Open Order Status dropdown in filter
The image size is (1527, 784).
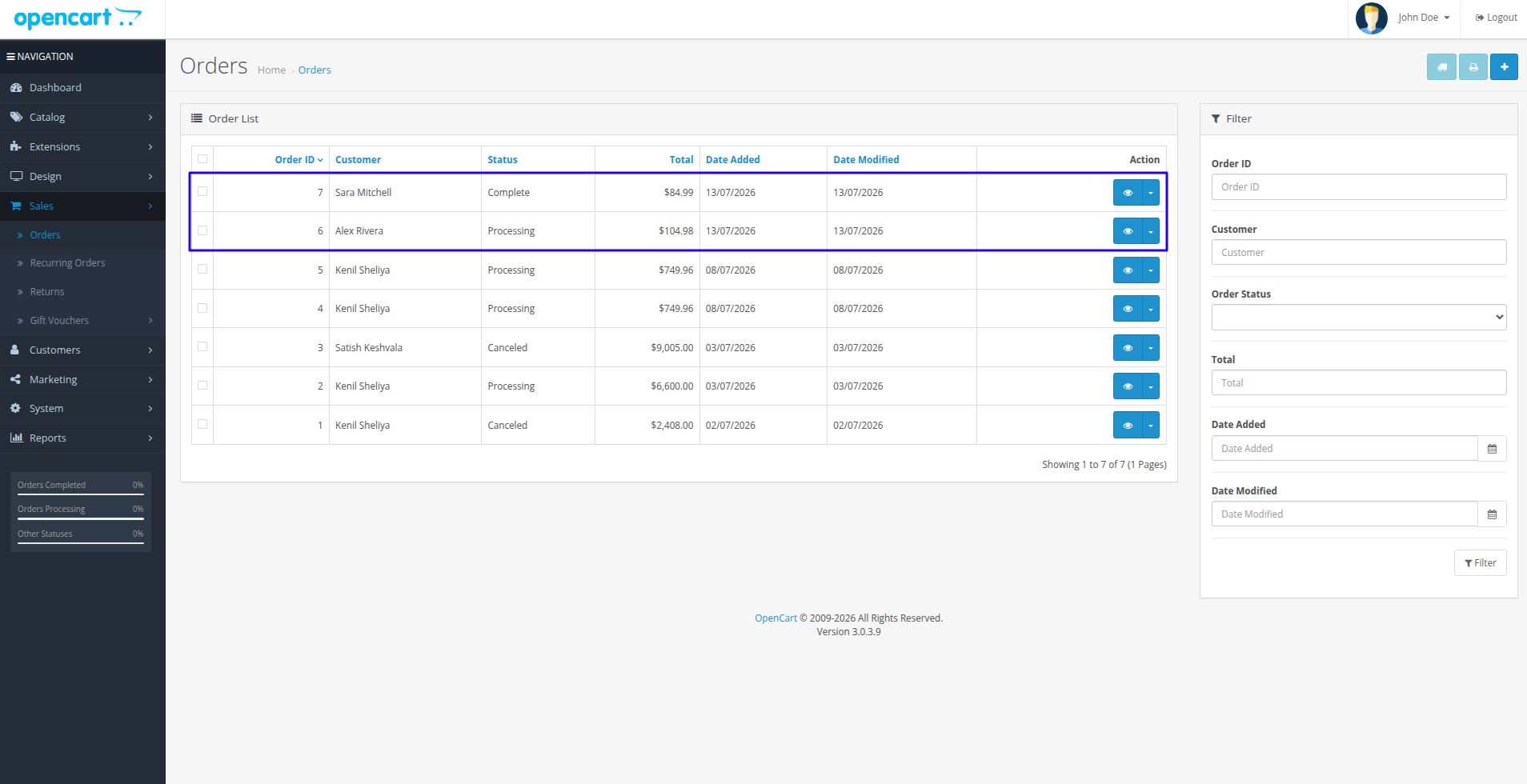click(x=1359, y=318)
